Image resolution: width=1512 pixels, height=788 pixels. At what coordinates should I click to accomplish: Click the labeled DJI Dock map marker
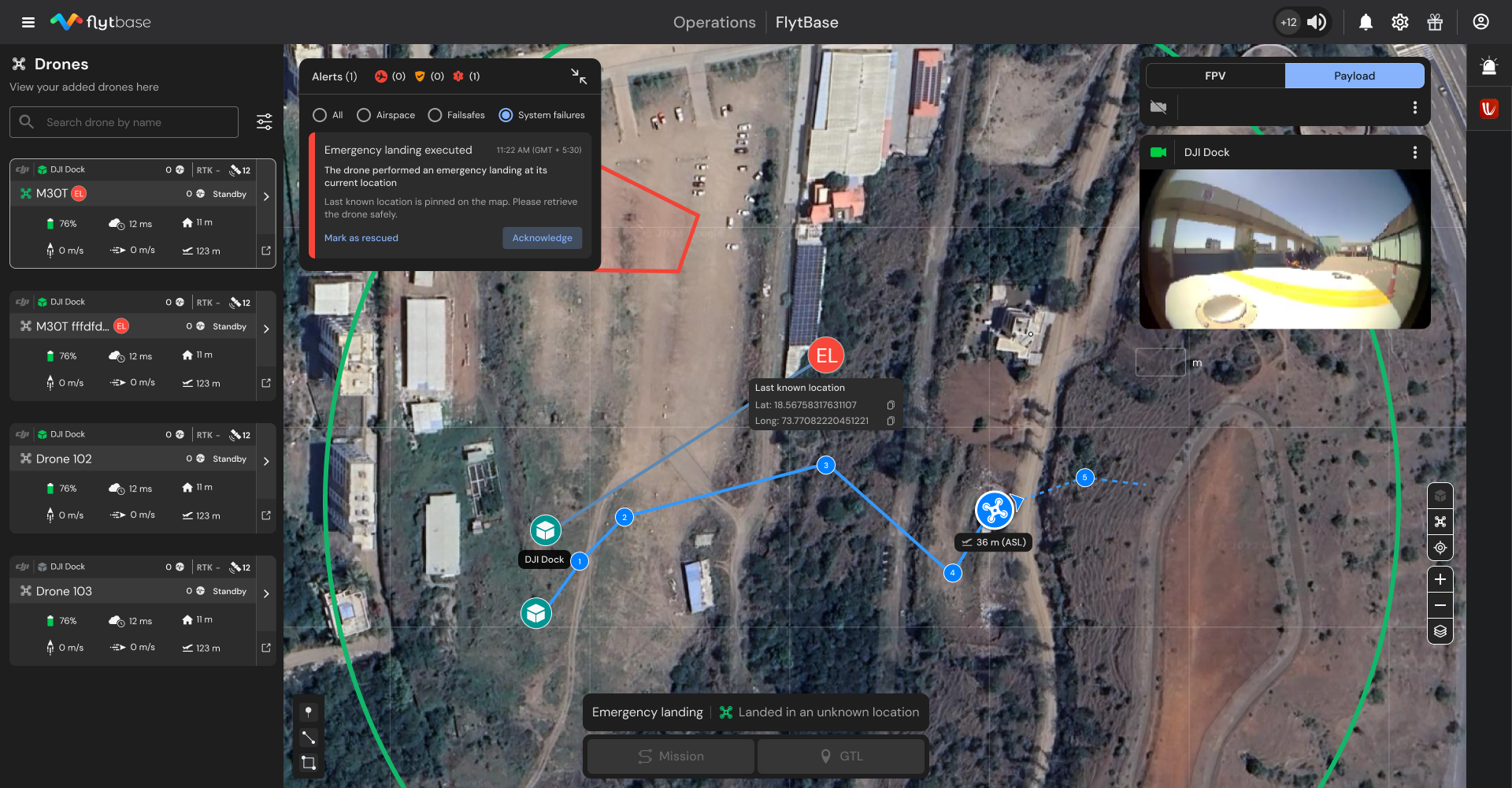click(x=545, y=531)
